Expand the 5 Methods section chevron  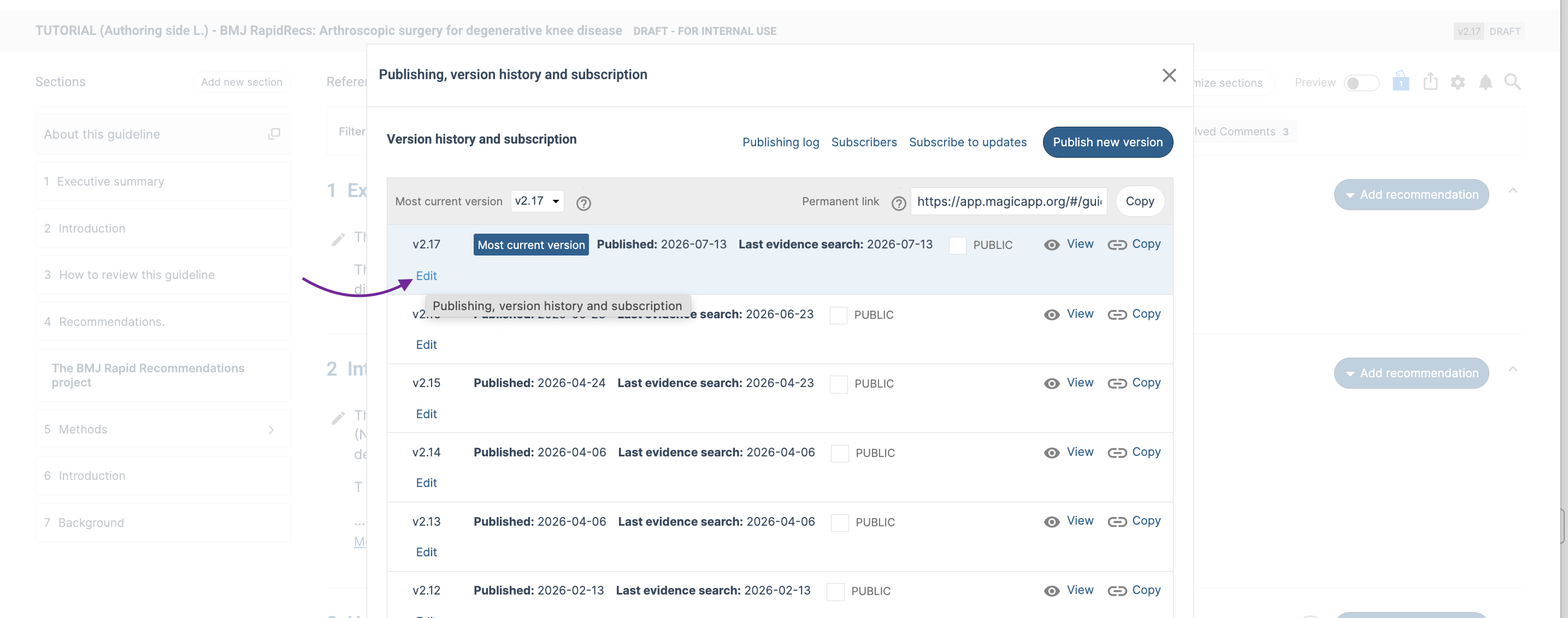pos(272,430)
